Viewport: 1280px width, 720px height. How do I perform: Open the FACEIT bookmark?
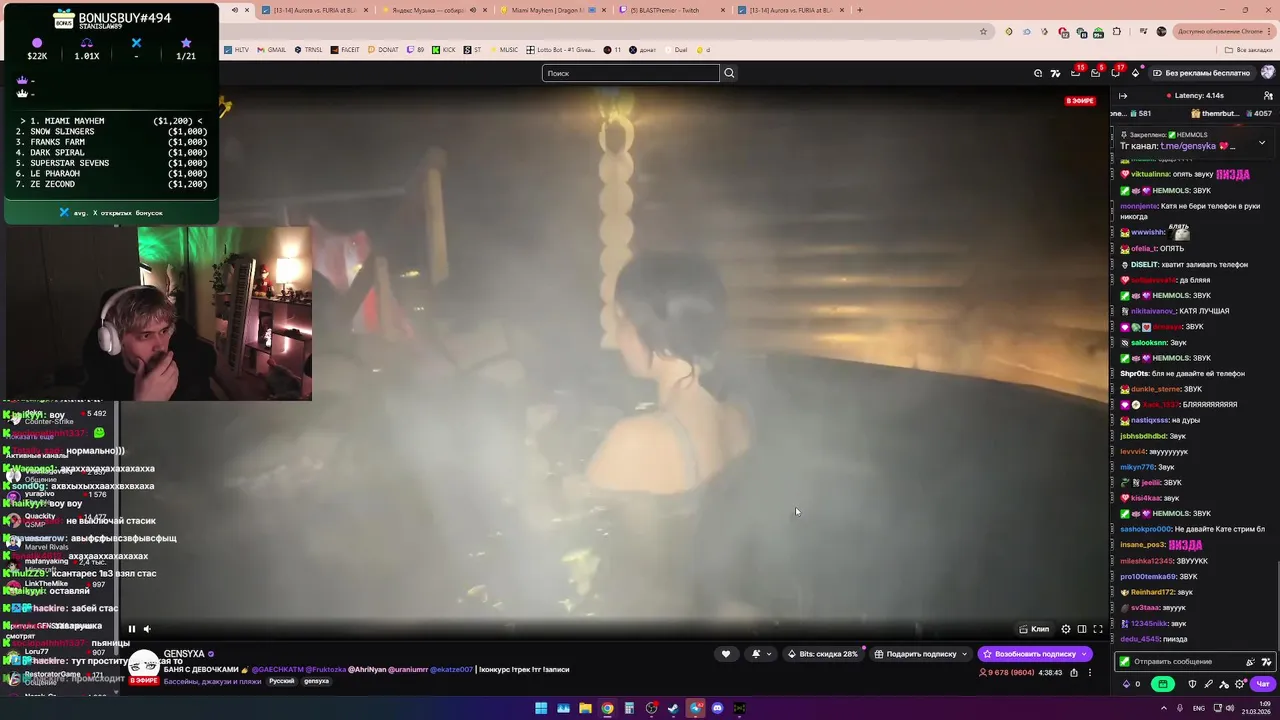345,49
